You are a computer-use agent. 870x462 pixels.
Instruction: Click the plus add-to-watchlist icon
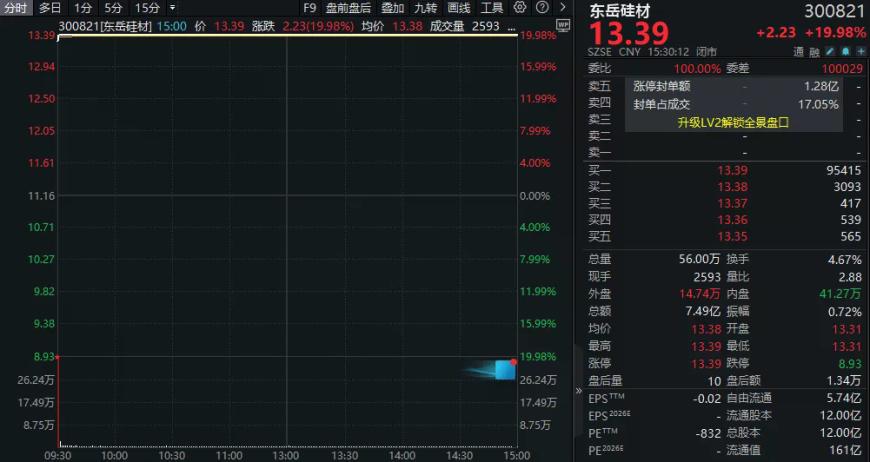pyautogui.click(x=860, y=49)
